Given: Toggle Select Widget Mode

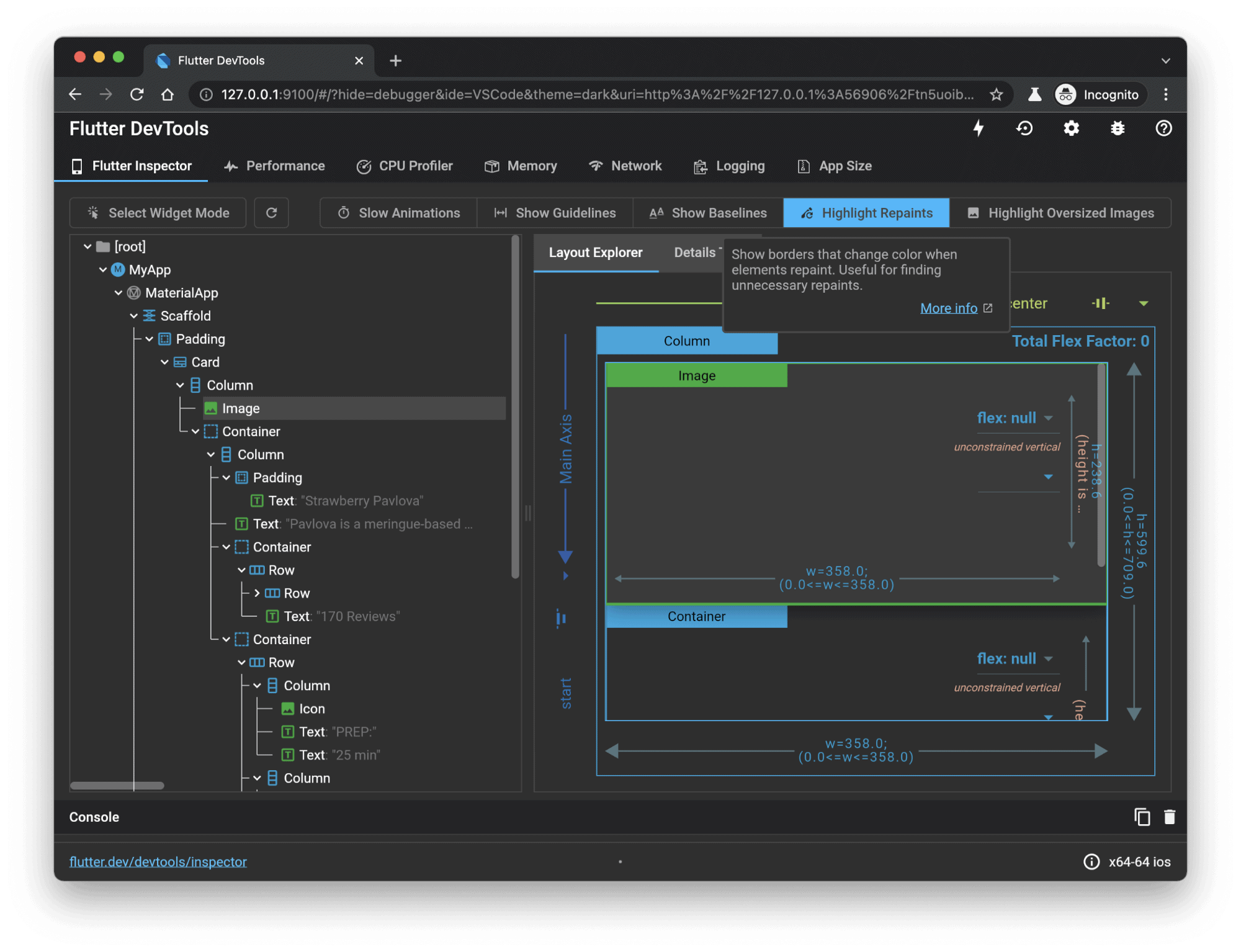Looking at the screenshot, I should 158,213.
